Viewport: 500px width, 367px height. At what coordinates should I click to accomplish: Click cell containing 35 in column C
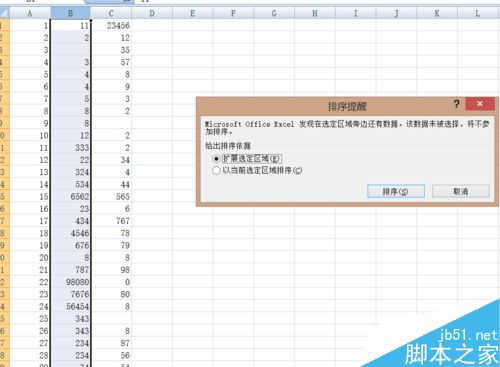[111, 50]
